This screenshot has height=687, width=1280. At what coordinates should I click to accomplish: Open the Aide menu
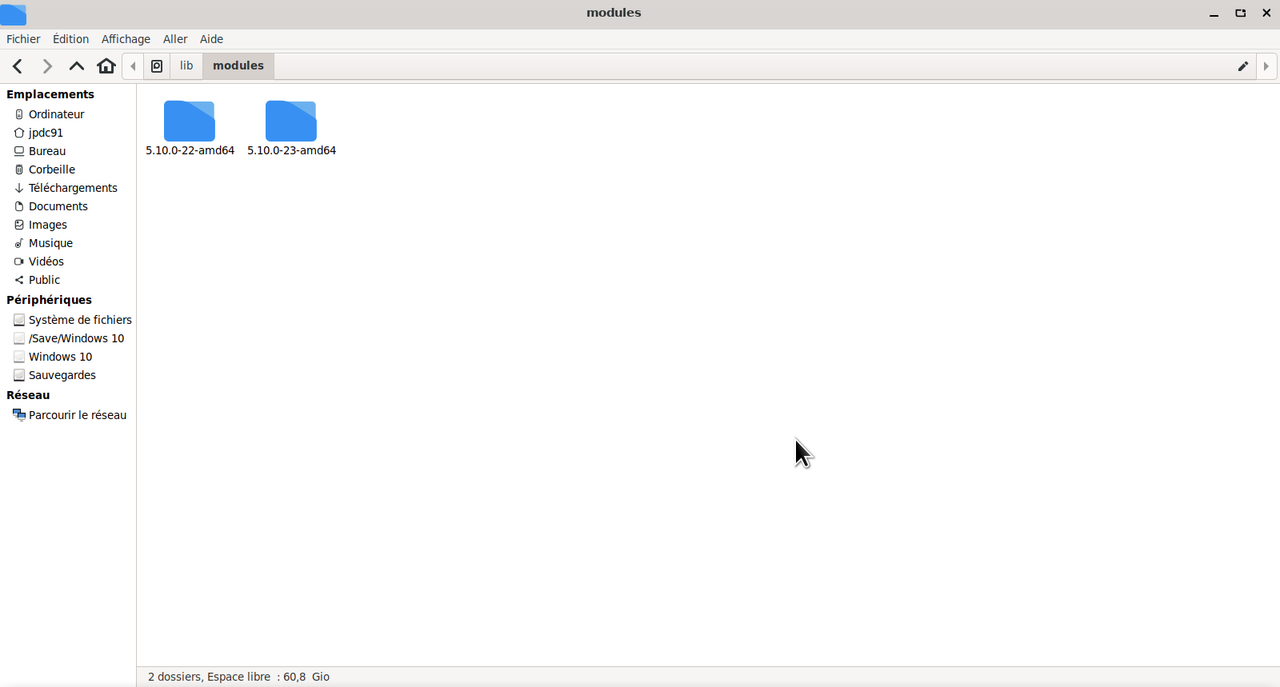coord(211,39)
